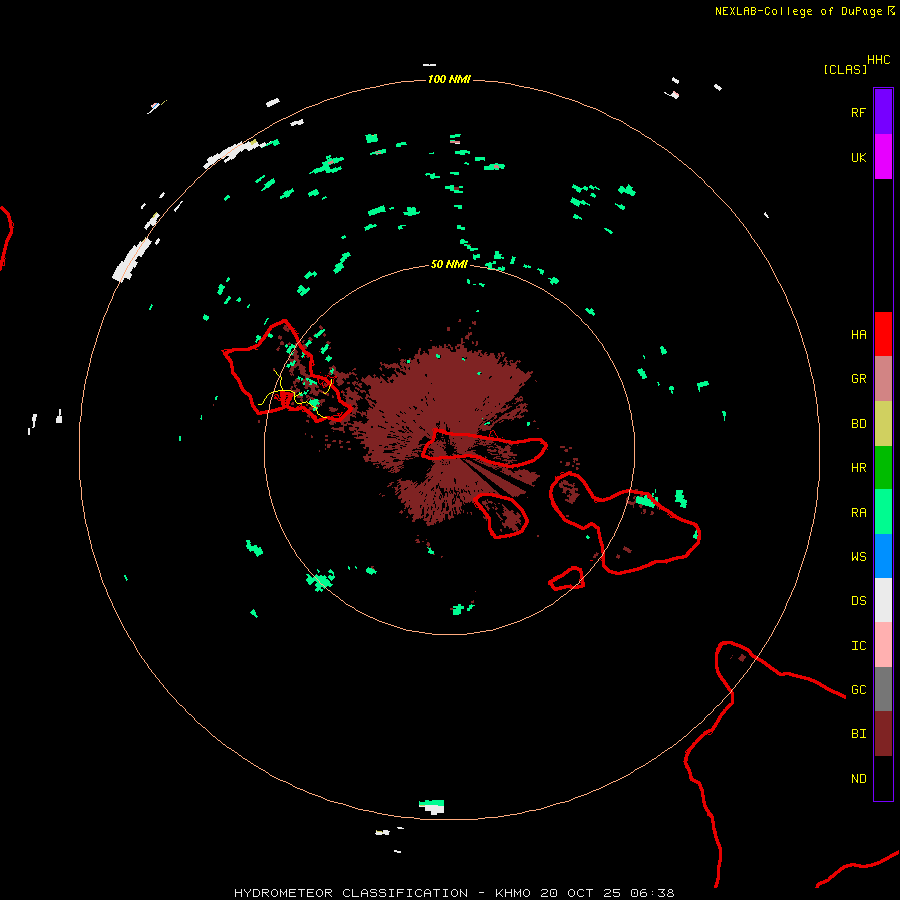Select the BD yellow legend swatch

point(883,424)
